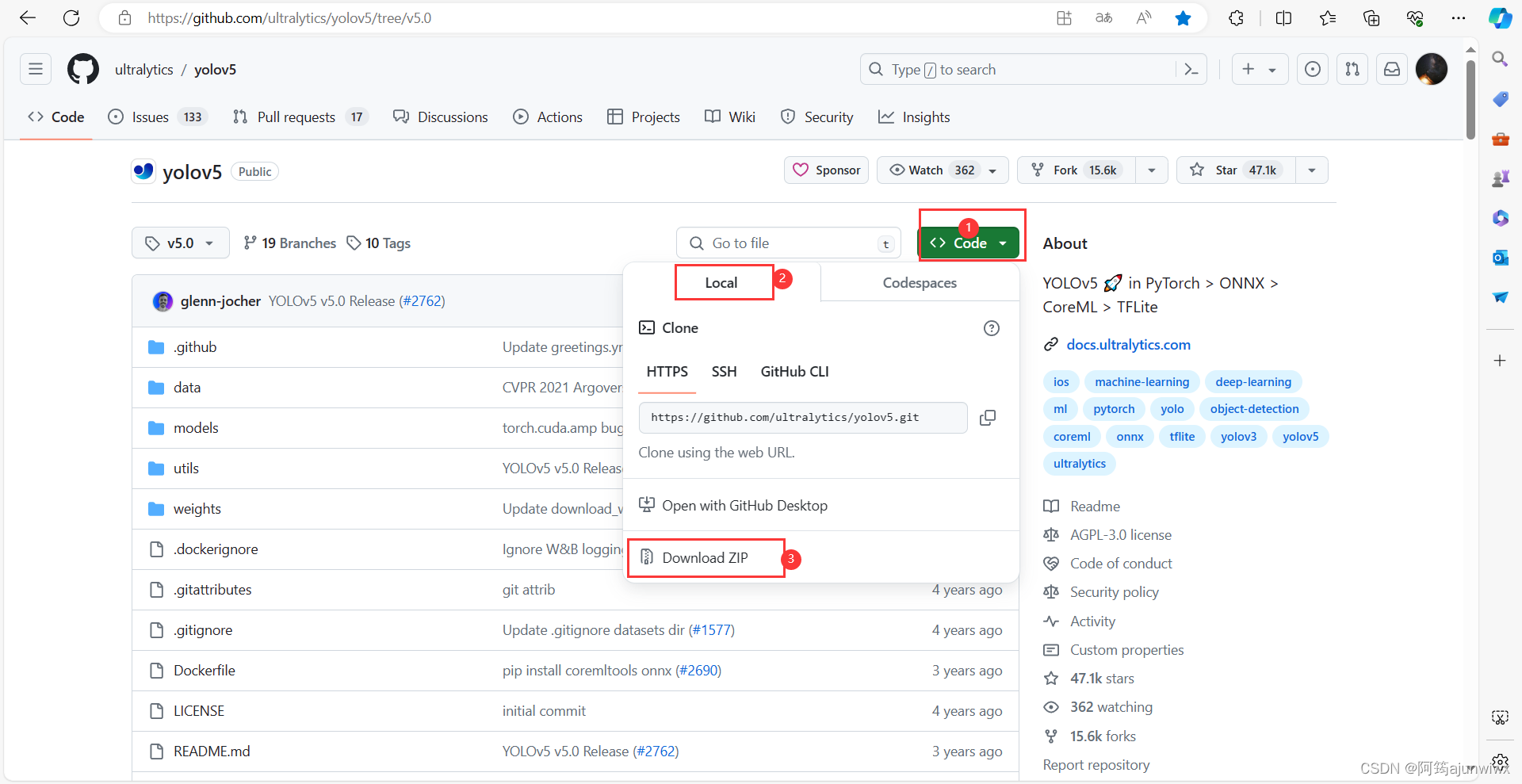The image size is (1522, 784).
Task: Open read aloud icon in address bar
Action: tap(1143, 17)
